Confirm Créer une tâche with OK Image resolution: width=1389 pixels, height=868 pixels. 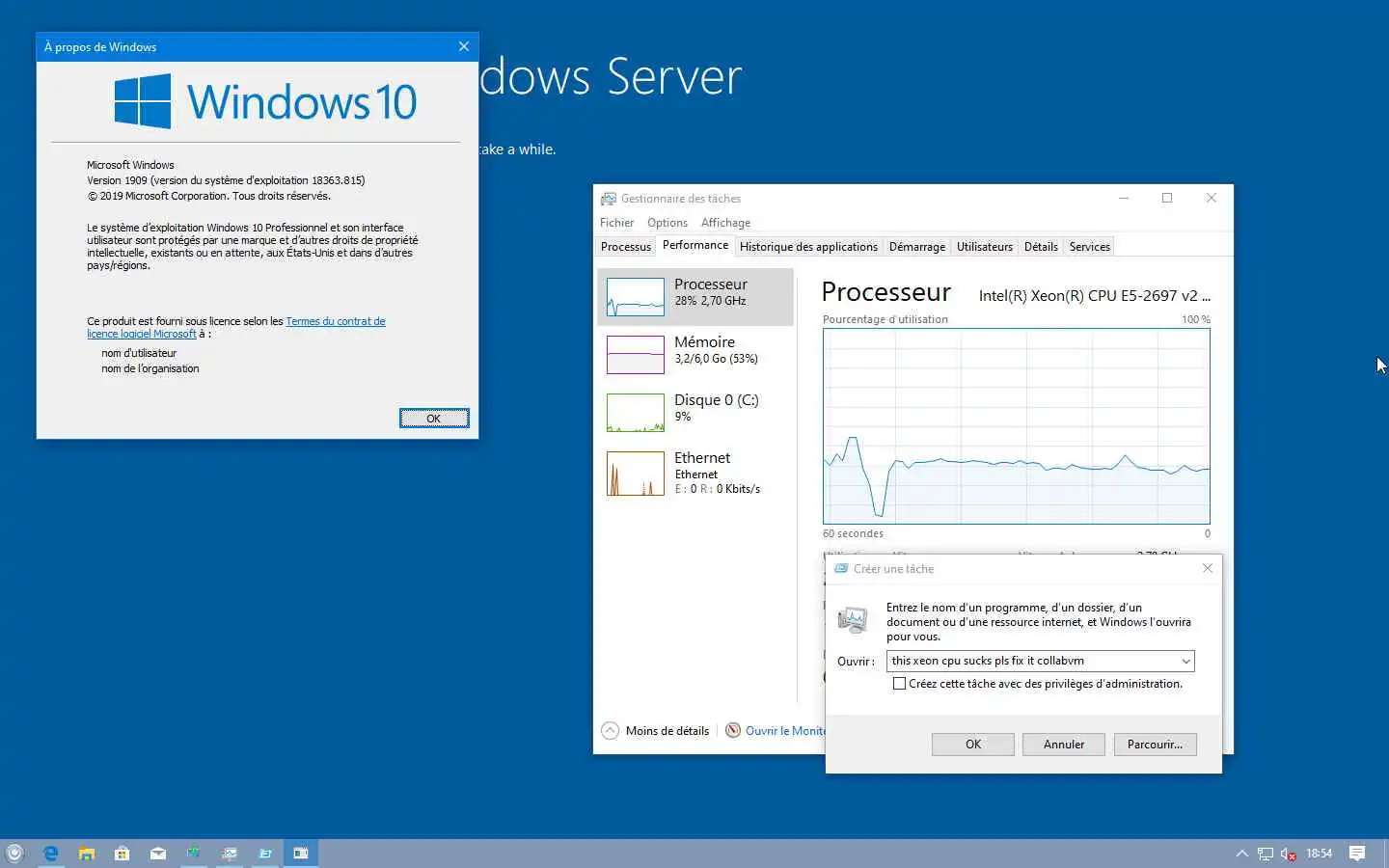click(973, 745)
